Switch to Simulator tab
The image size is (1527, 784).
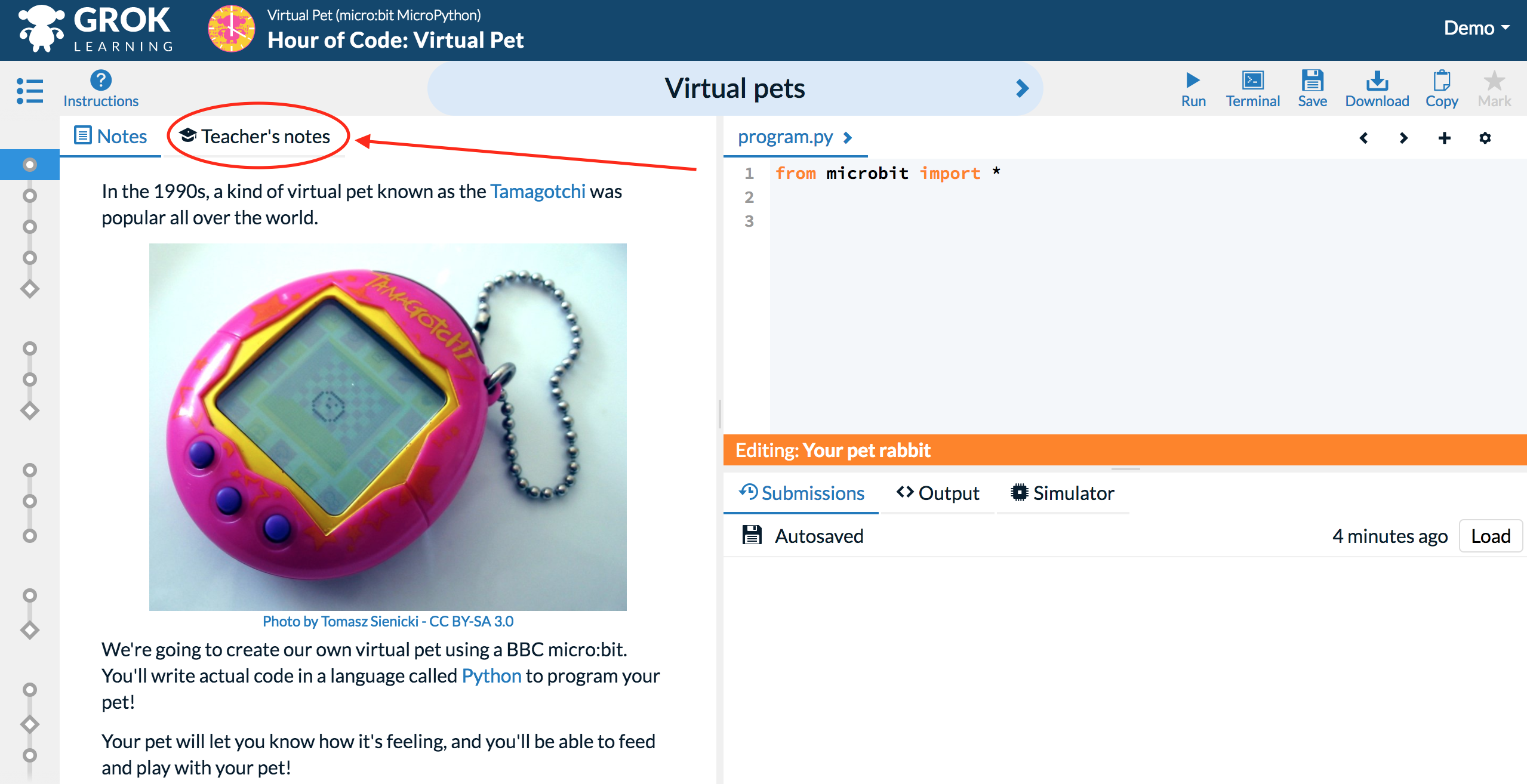pyautogui.click(x=1062, y=492)
